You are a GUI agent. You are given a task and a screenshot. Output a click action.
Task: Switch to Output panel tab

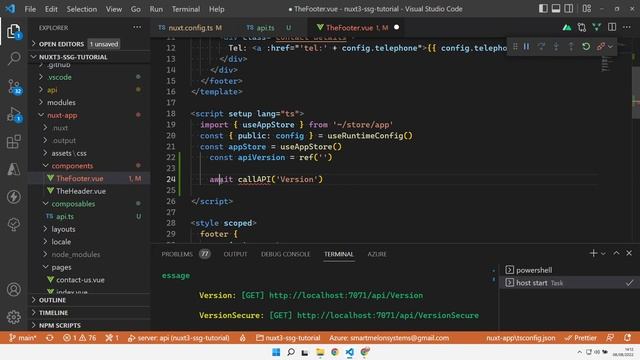tap(235, 254)
